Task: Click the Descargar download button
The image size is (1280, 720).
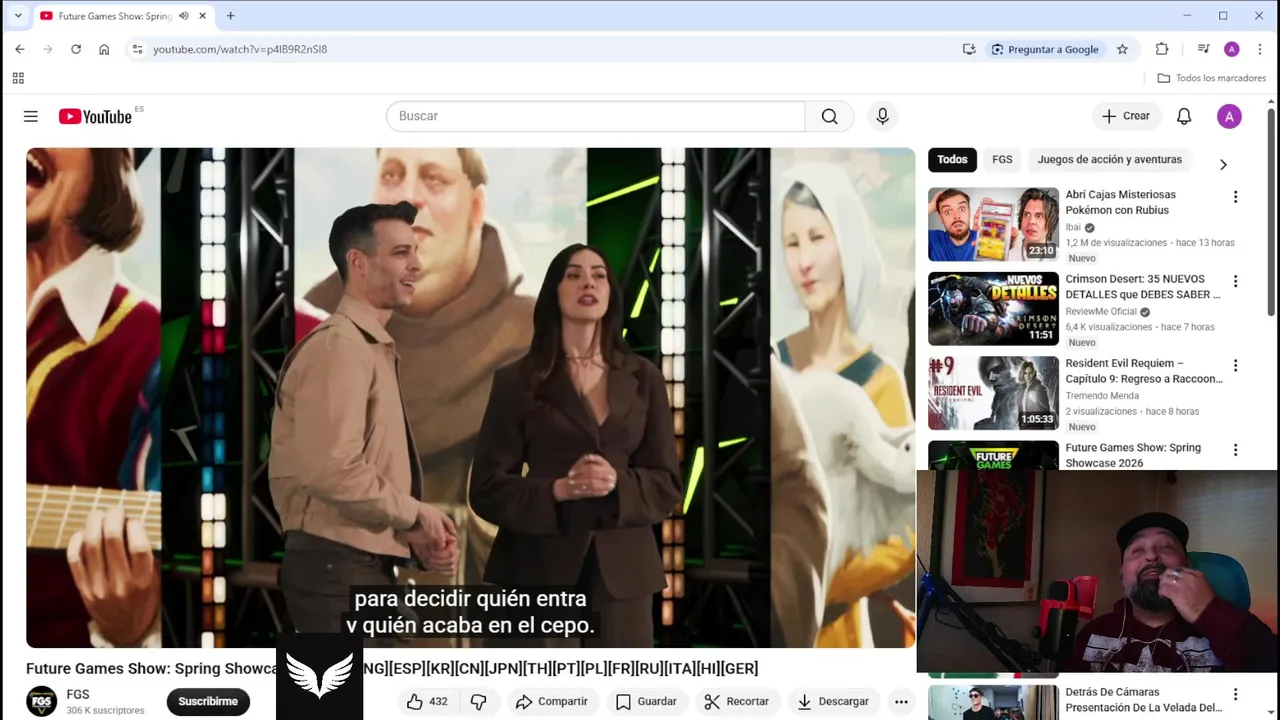Action: click(833, 702)
